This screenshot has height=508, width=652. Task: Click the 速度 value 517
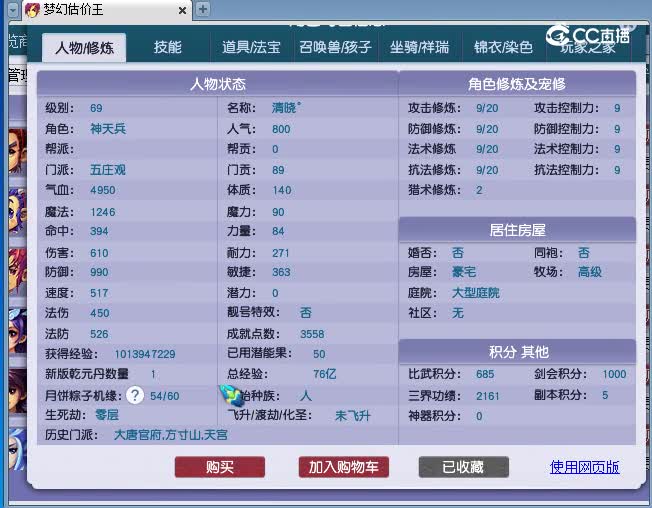[99, 293]
